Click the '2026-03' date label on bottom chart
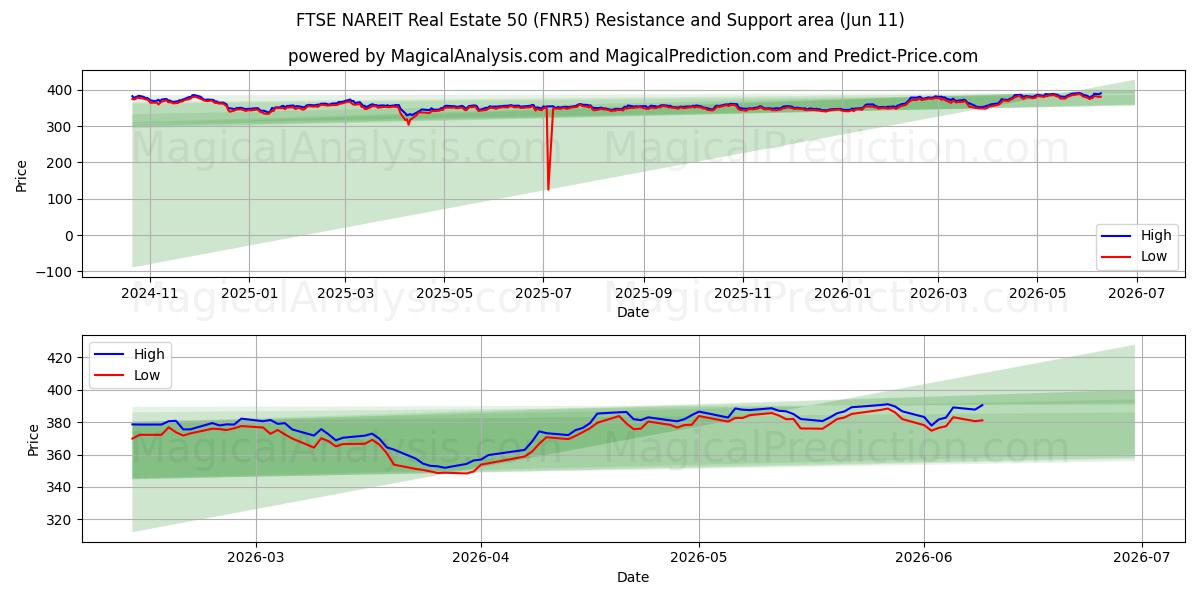Image resolution: width=1200 pixels, height=600 pixels. point(256,558)
